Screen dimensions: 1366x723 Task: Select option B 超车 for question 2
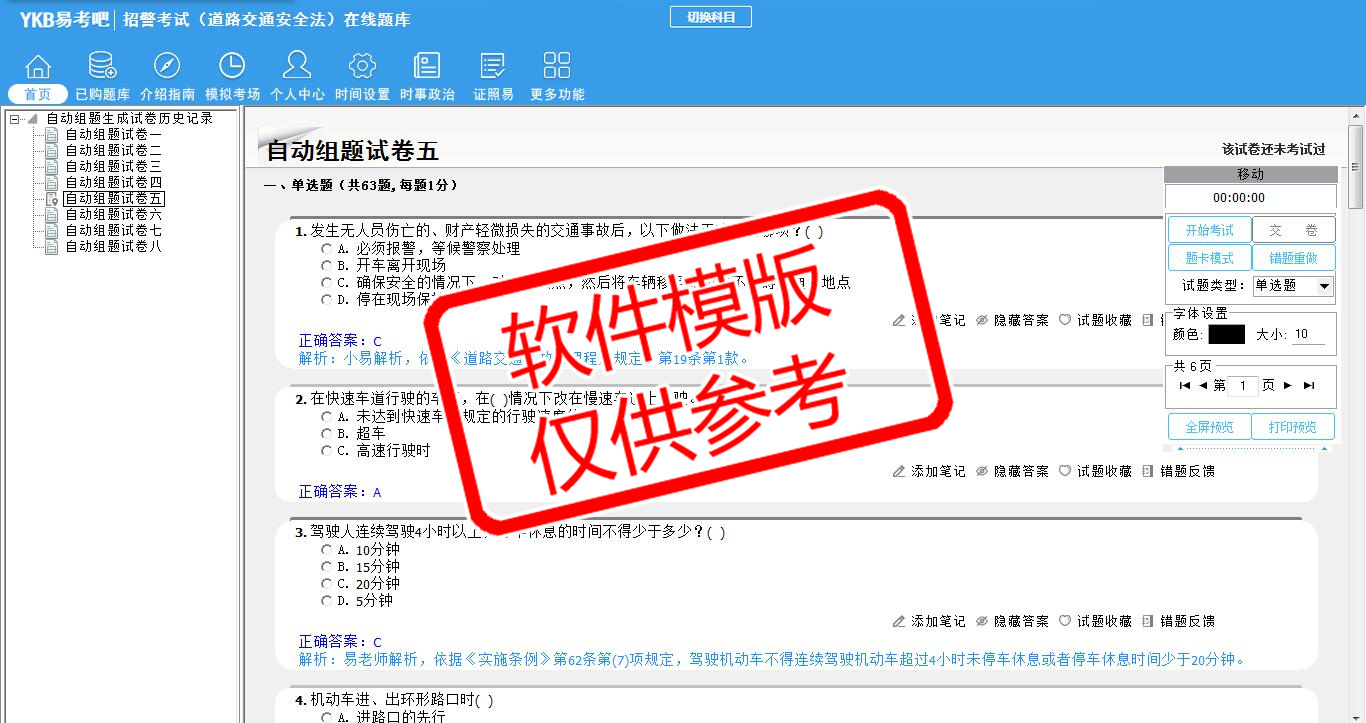326,434
